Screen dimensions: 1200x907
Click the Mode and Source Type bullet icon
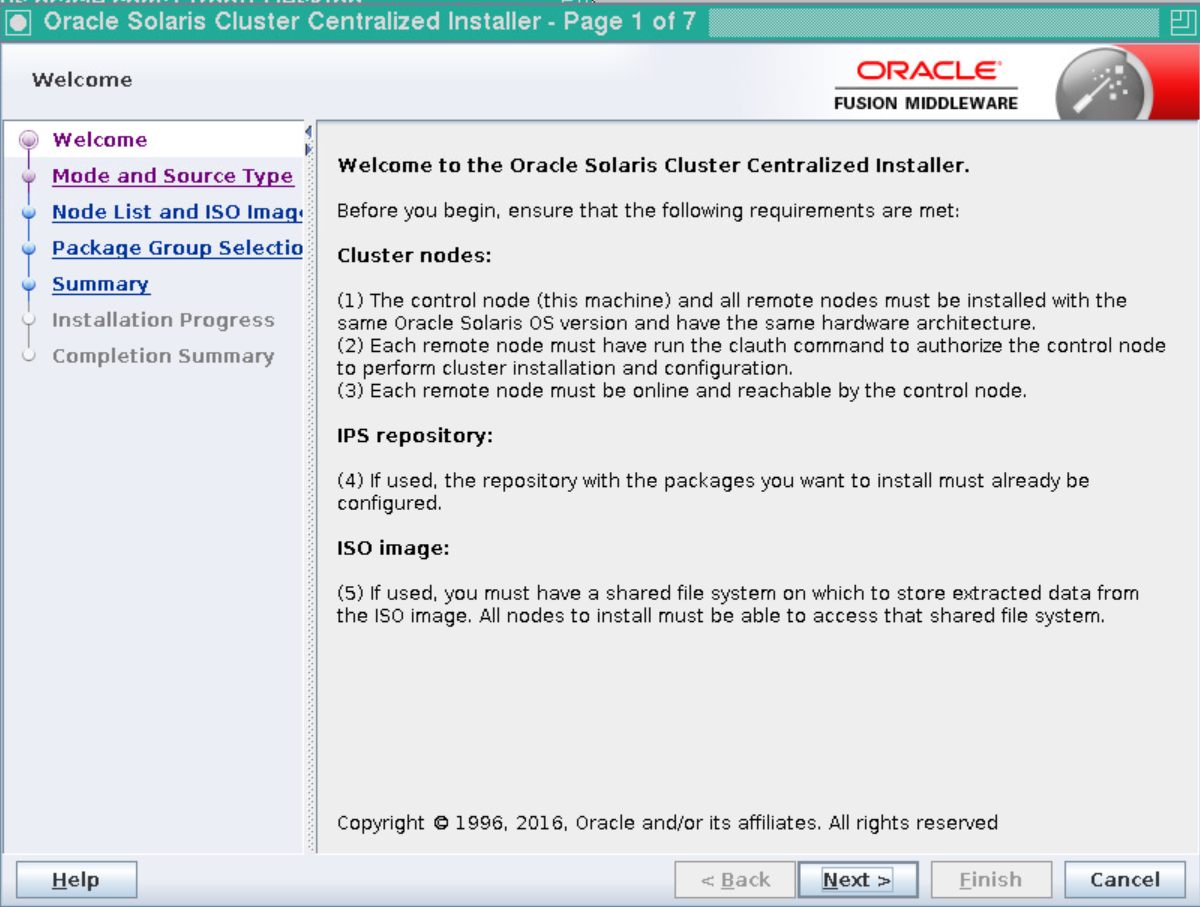pos(29,176)
